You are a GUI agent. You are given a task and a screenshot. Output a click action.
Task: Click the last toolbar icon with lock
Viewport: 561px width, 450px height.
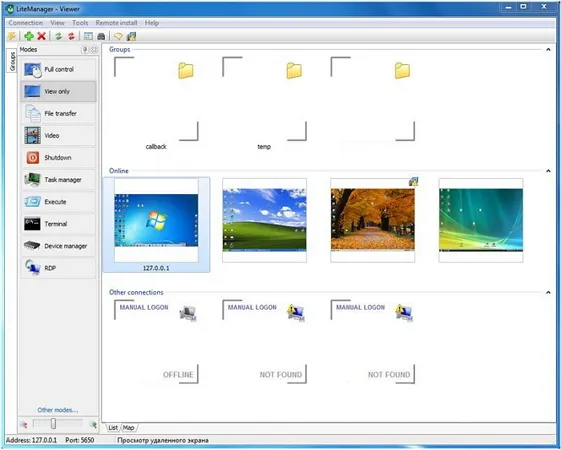(131, 36)
